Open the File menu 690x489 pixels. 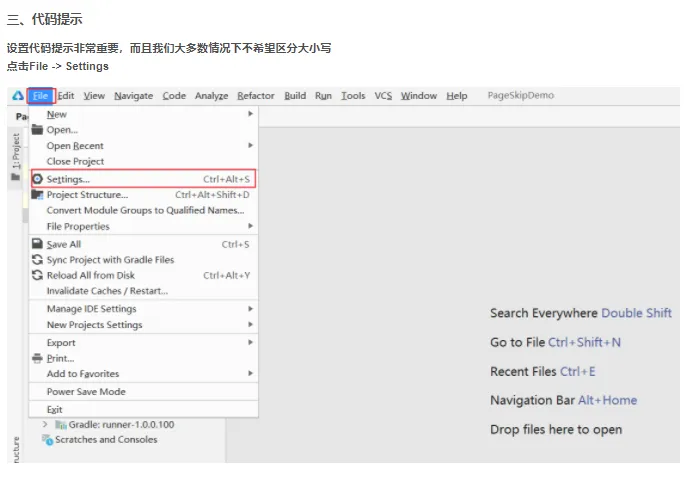40,96
